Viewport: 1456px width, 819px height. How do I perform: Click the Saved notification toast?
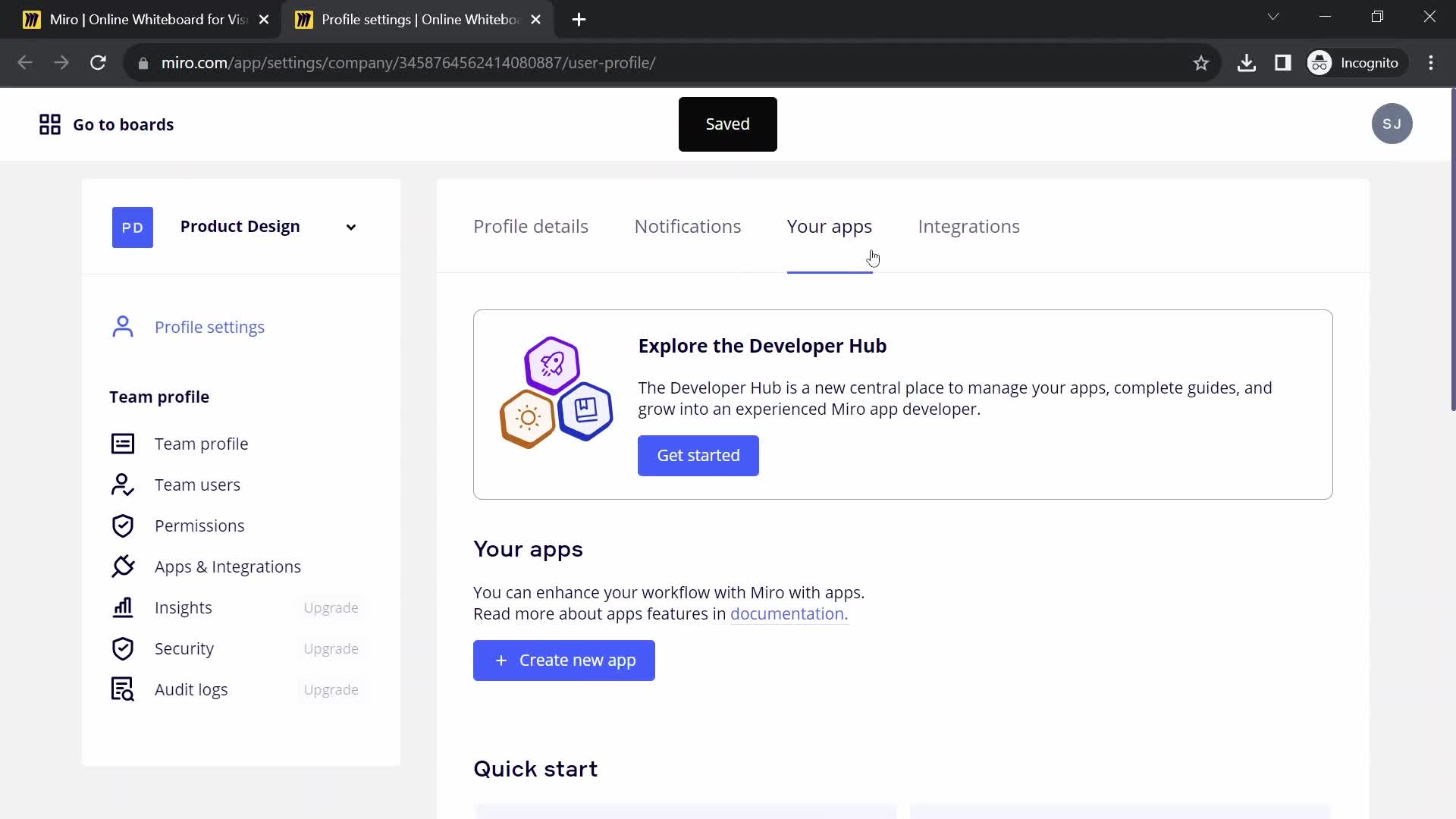coord(727,124)
